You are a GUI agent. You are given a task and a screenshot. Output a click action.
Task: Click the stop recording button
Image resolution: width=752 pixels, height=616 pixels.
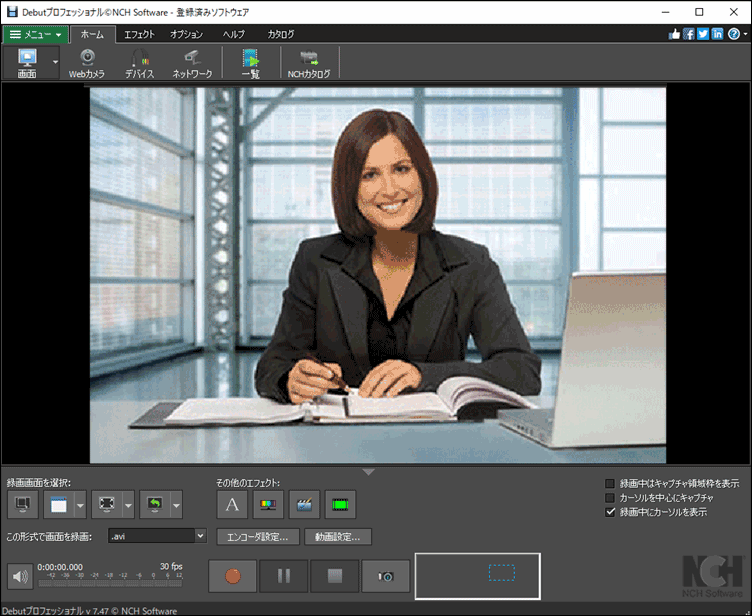pyautogui.click(x=335, y=576)
